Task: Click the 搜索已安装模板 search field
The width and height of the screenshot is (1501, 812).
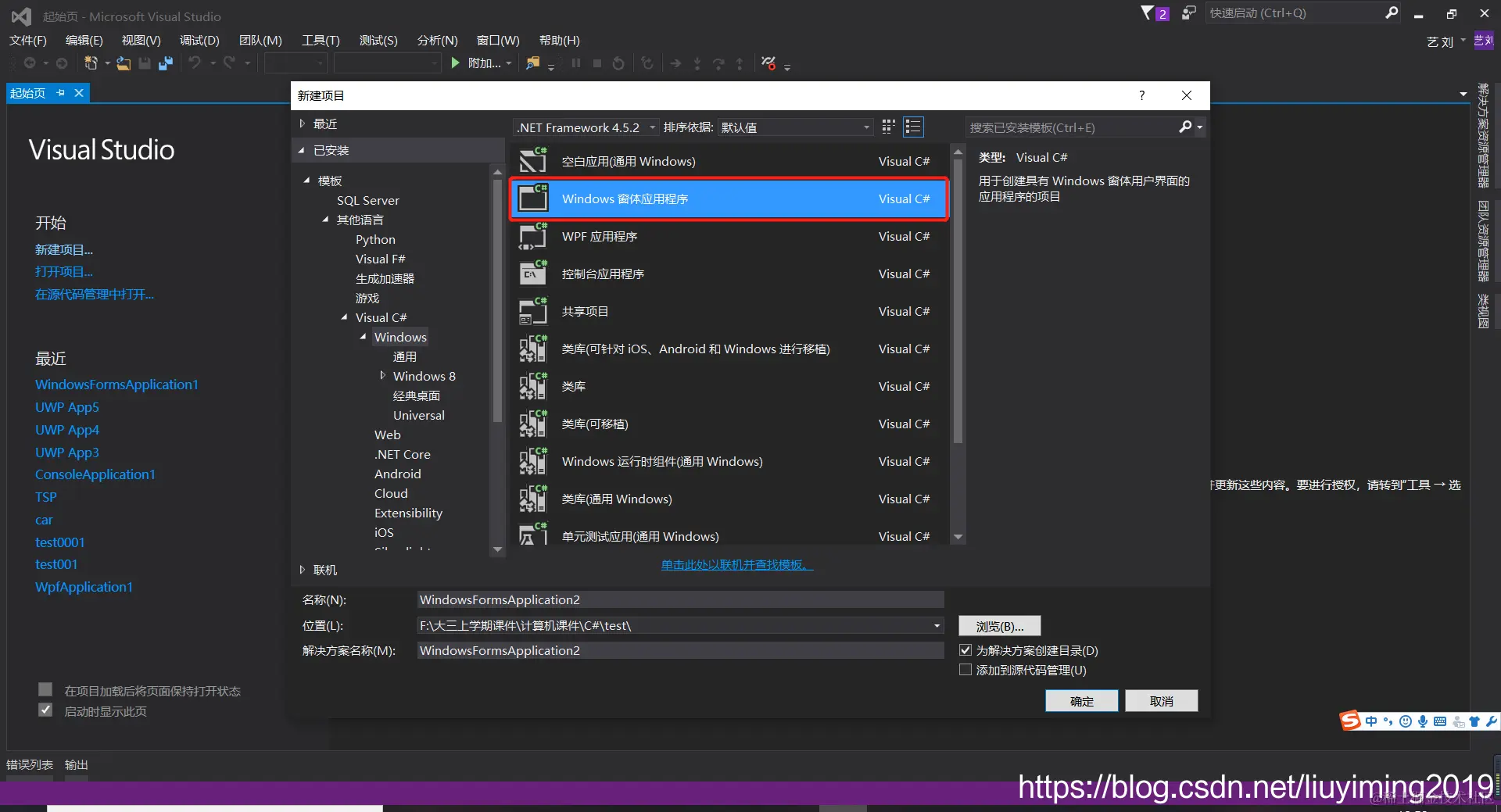Action: pos(1073,127)
